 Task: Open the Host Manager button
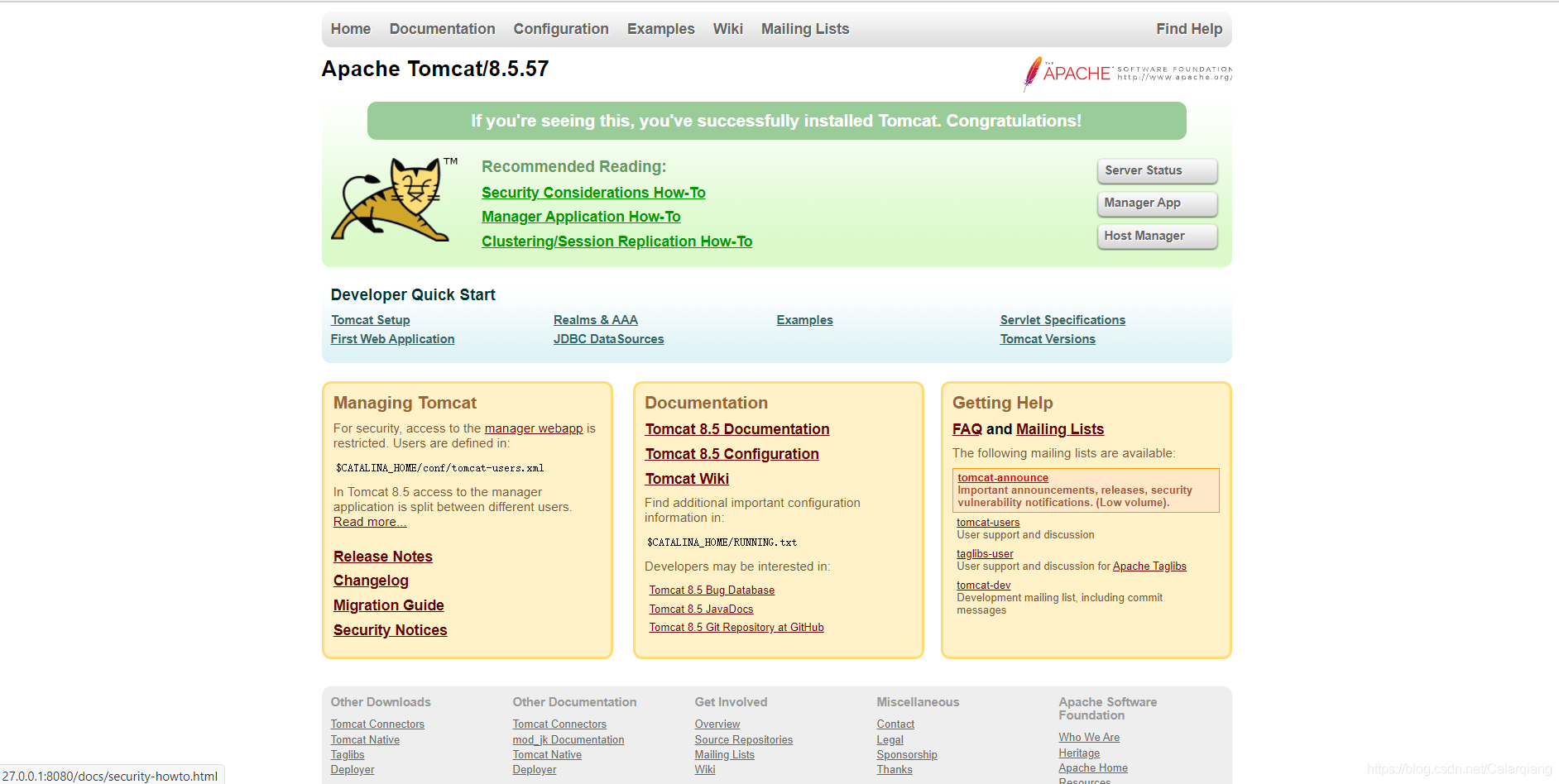pyautogui.click(x=1157, y=237)
